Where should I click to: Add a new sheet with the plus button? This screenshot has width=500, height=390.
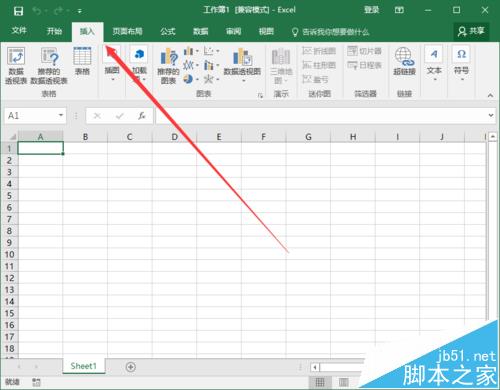(x=131, y=367)
